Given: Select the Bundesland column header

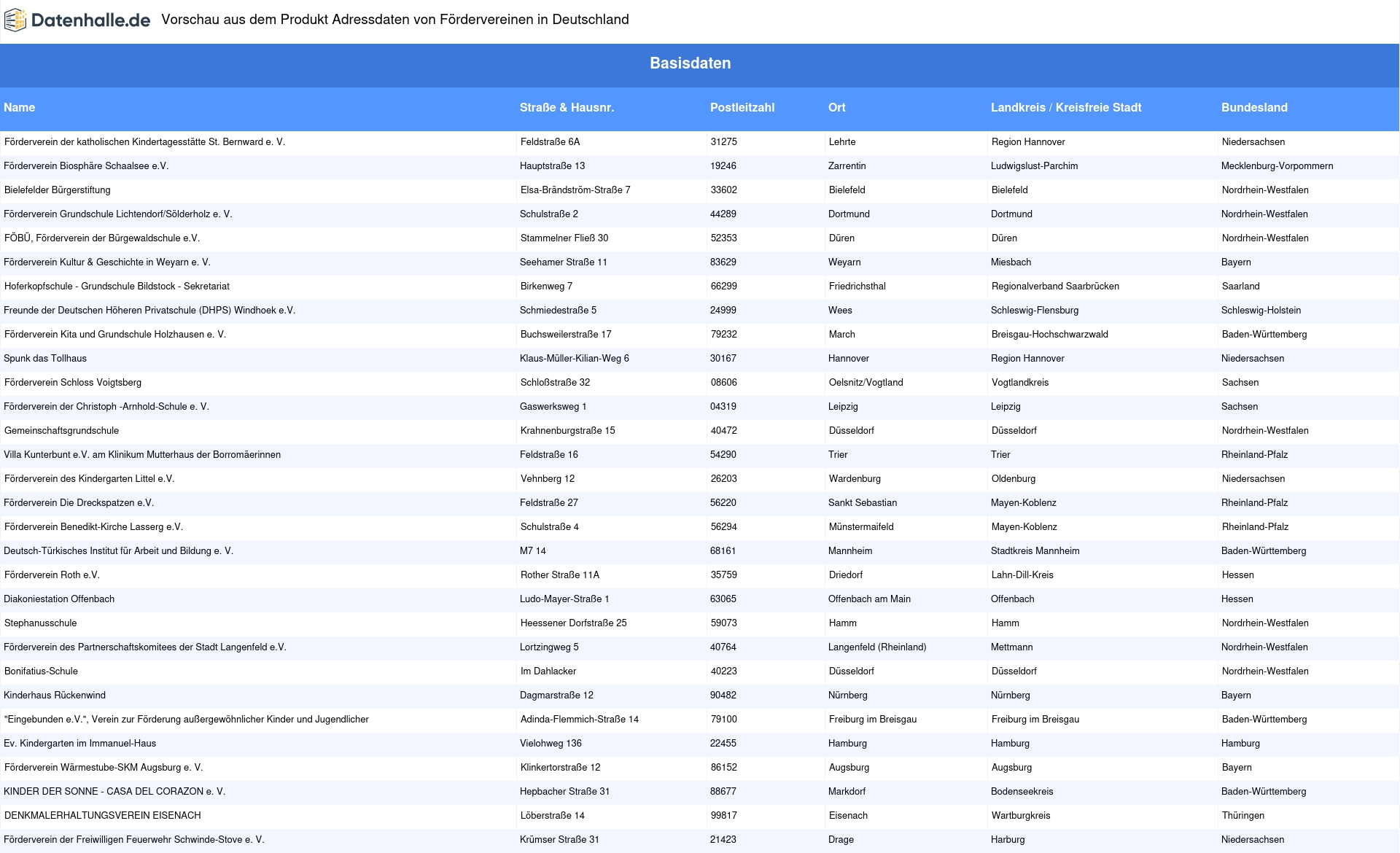Looking at the screenshot, I should (1254, 107).
